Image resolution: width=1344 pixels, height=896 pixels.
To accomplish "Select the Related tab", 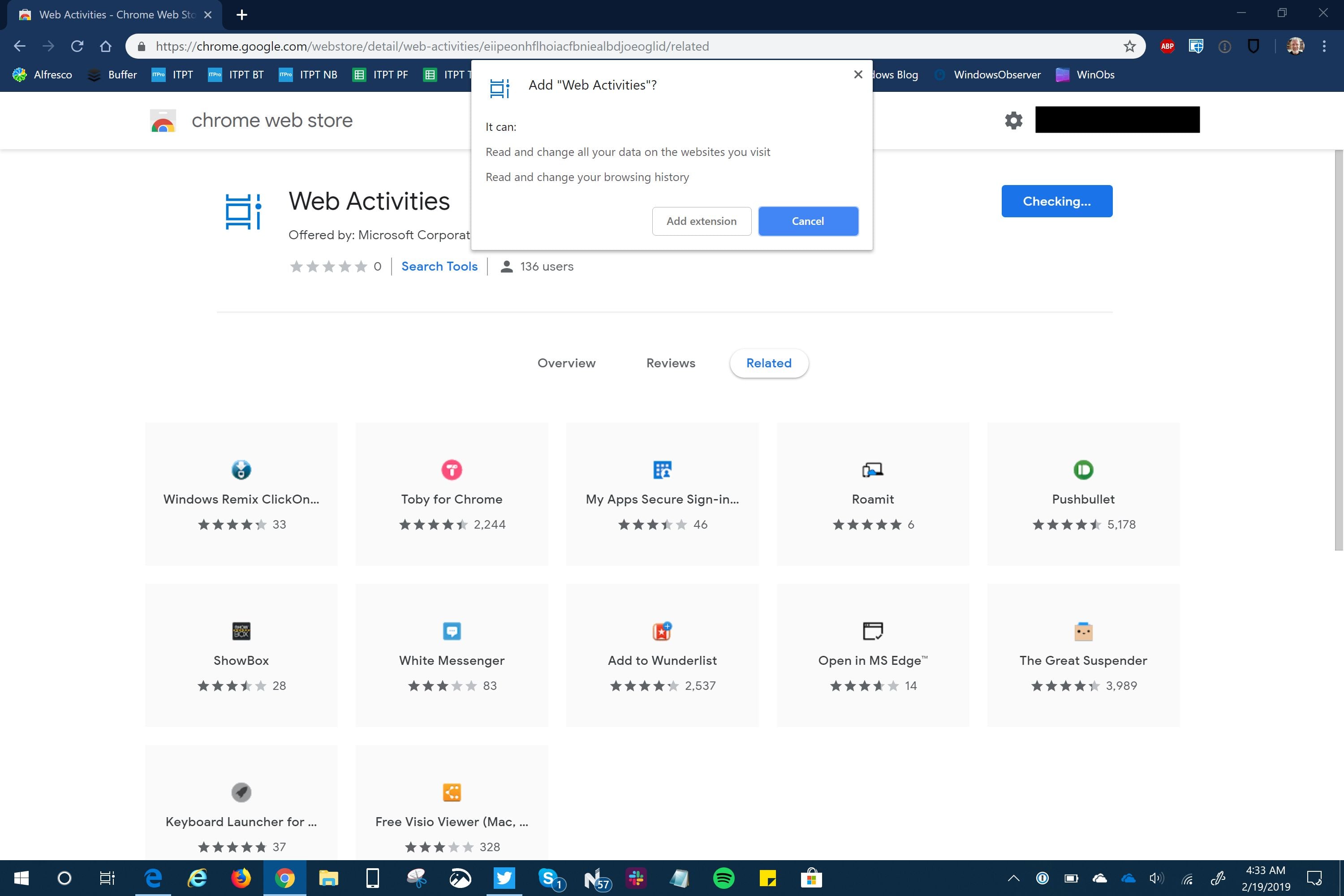I will 769,363.
